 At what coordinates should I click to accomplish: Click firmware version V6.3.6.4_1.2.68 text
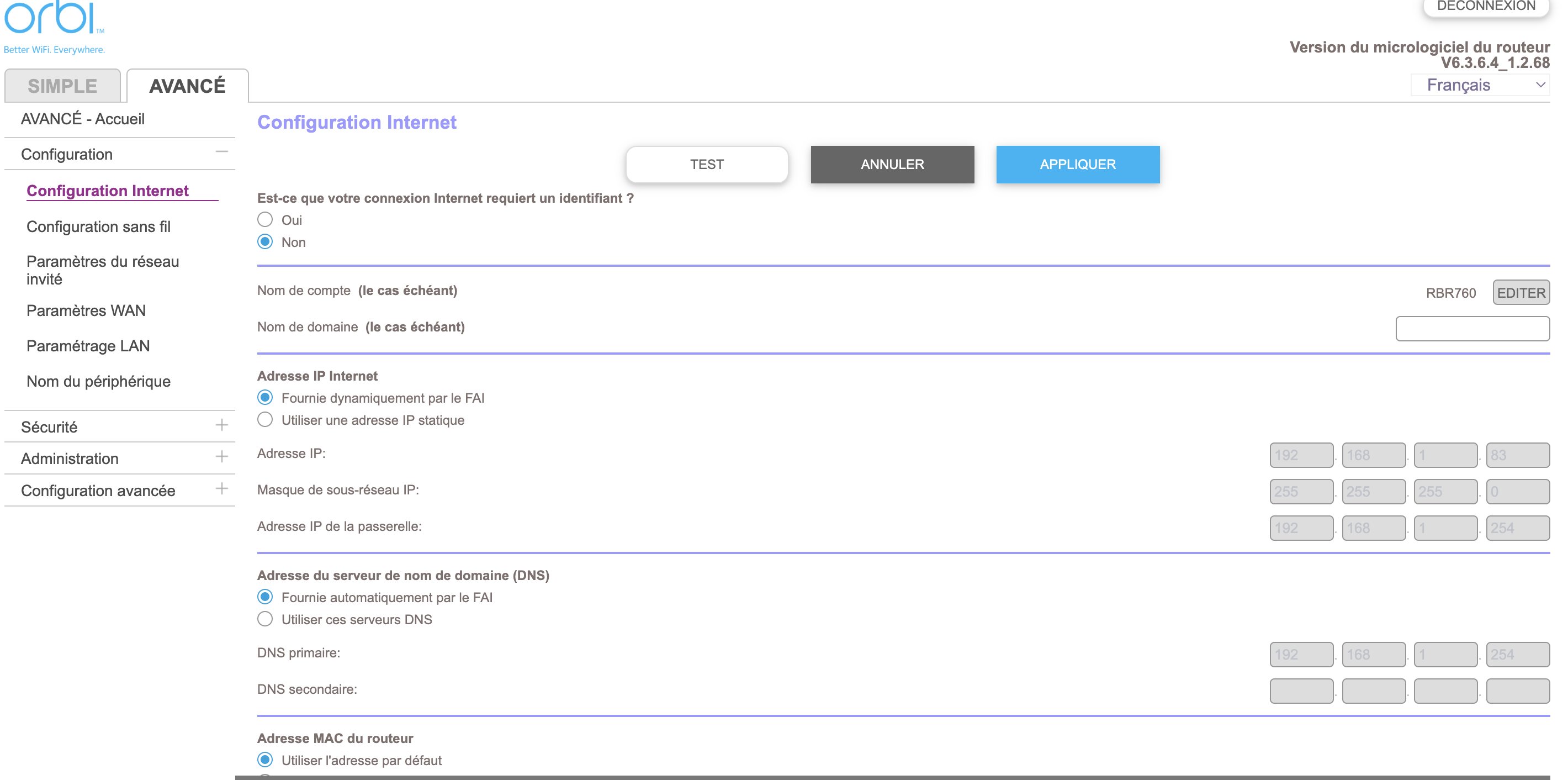pyautogui.click(x=1495, y=63)
